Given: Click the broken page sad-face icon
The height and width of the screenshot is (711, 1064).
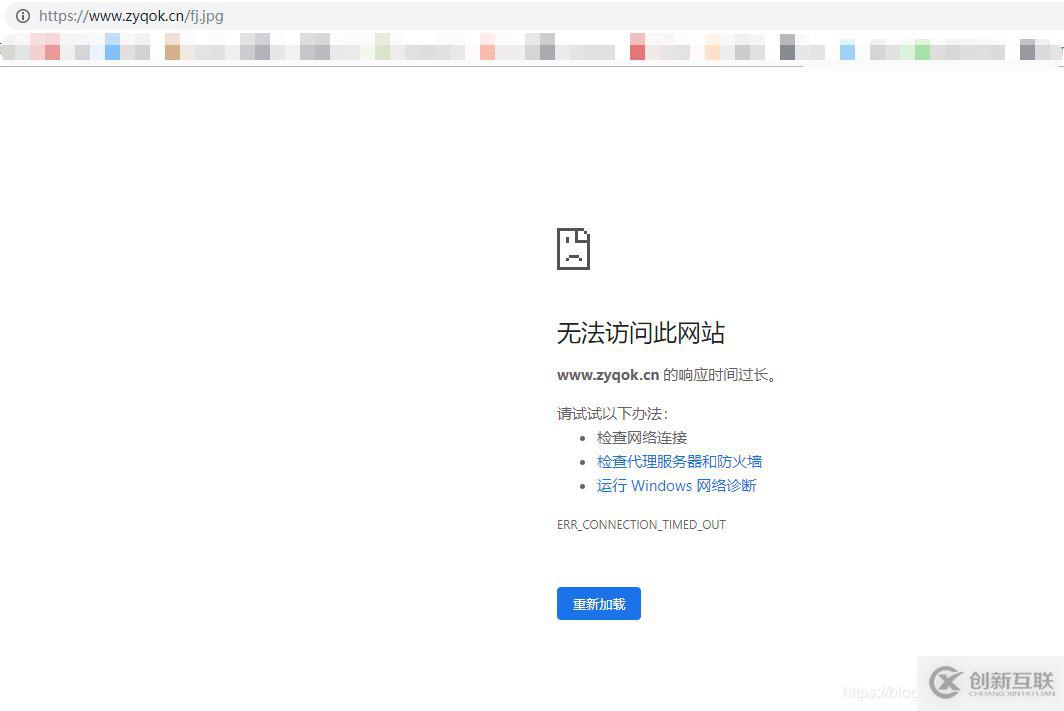Looking at the screenshot, I should tap(573, 248).
